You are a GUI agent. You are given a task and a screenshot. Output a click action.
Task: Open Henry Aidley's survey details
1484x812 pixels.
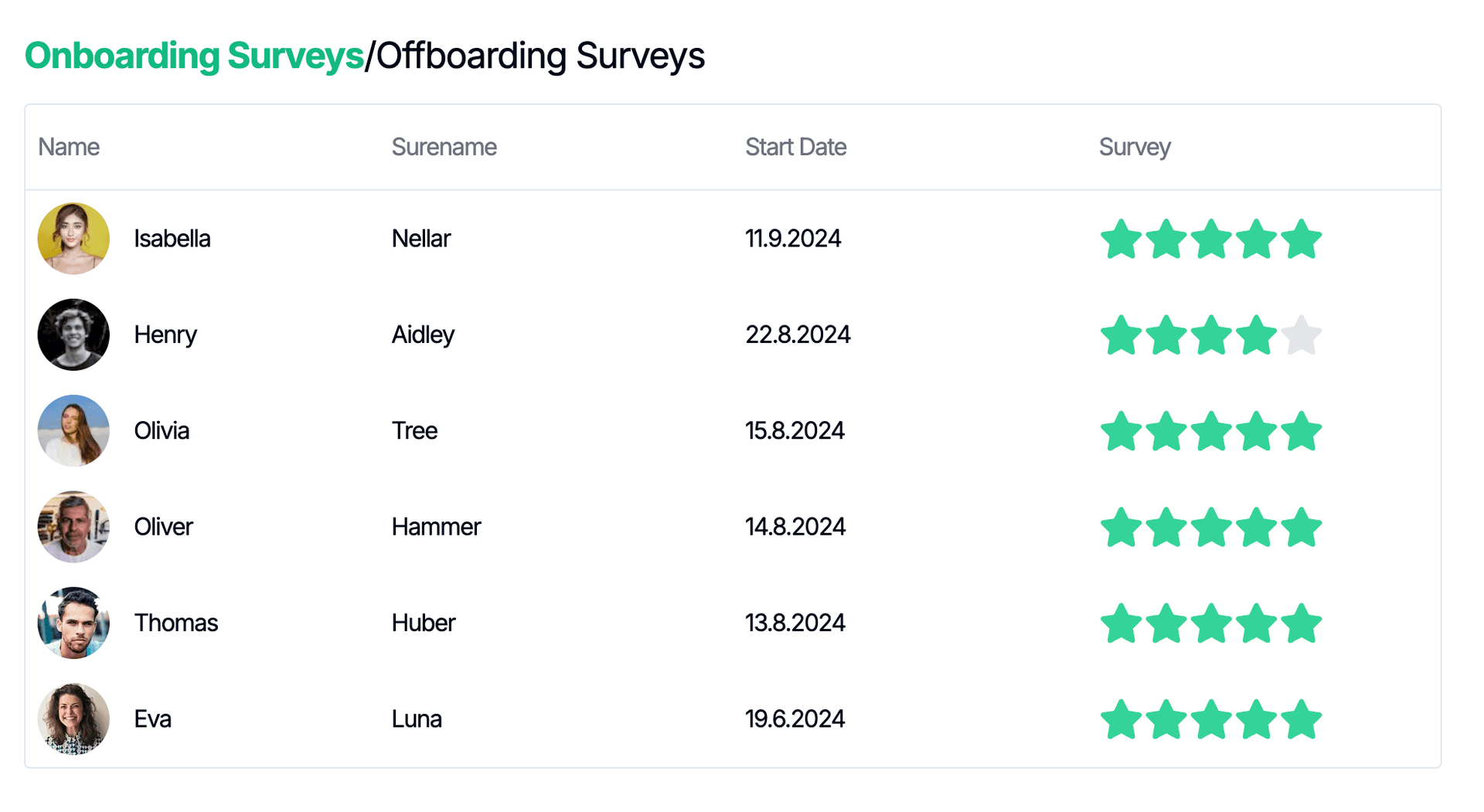1212,335
